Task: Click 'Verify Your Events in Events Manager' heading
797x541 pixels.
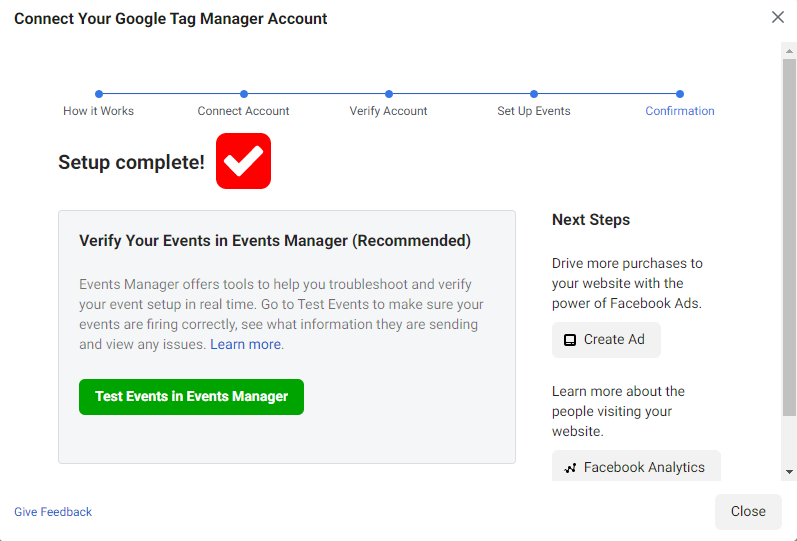Action: pyautogui.click(x=275, y=241)
